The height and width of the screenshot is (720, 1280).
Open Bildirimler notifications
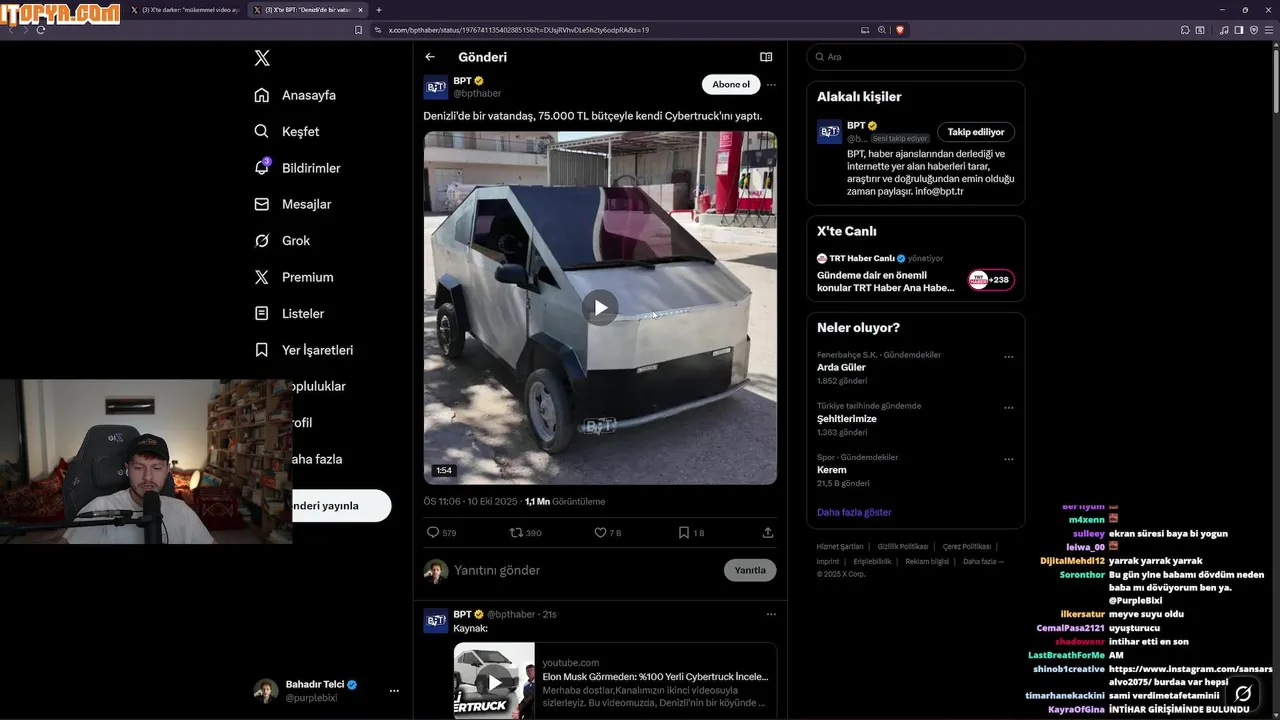(297, 168)
